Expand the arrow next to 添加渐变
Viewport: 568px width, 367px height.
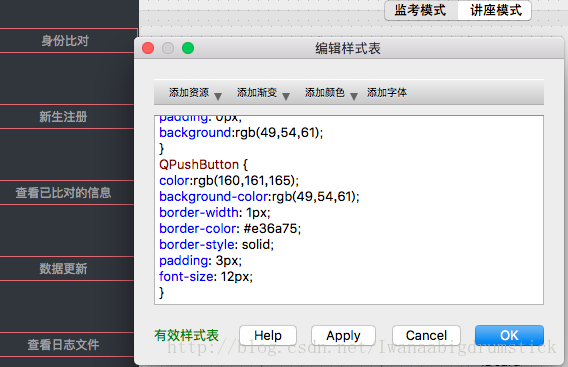(286, 96)
